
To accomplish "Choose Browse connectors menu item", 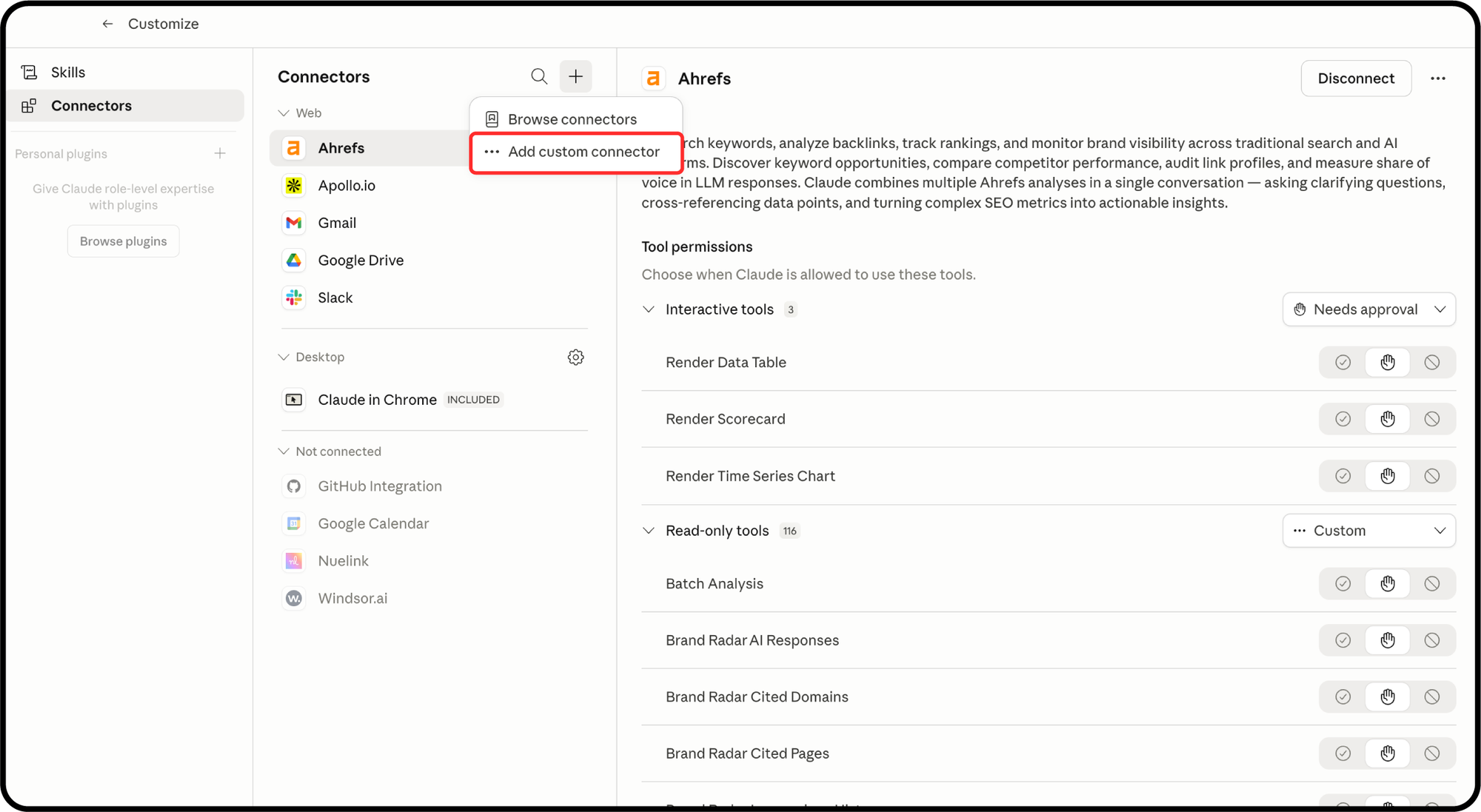I will pyautogui.click(x=572, y=119).
